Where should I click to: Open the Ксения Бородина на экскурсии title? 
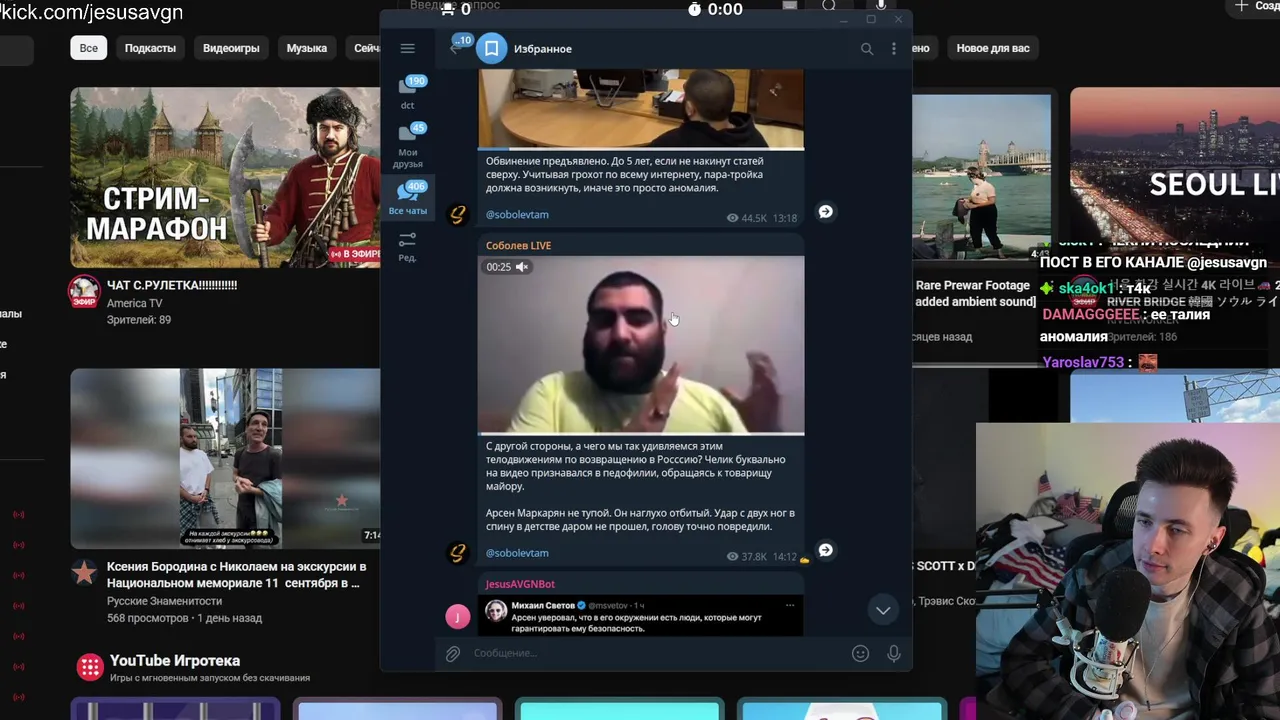coord(236,574)
